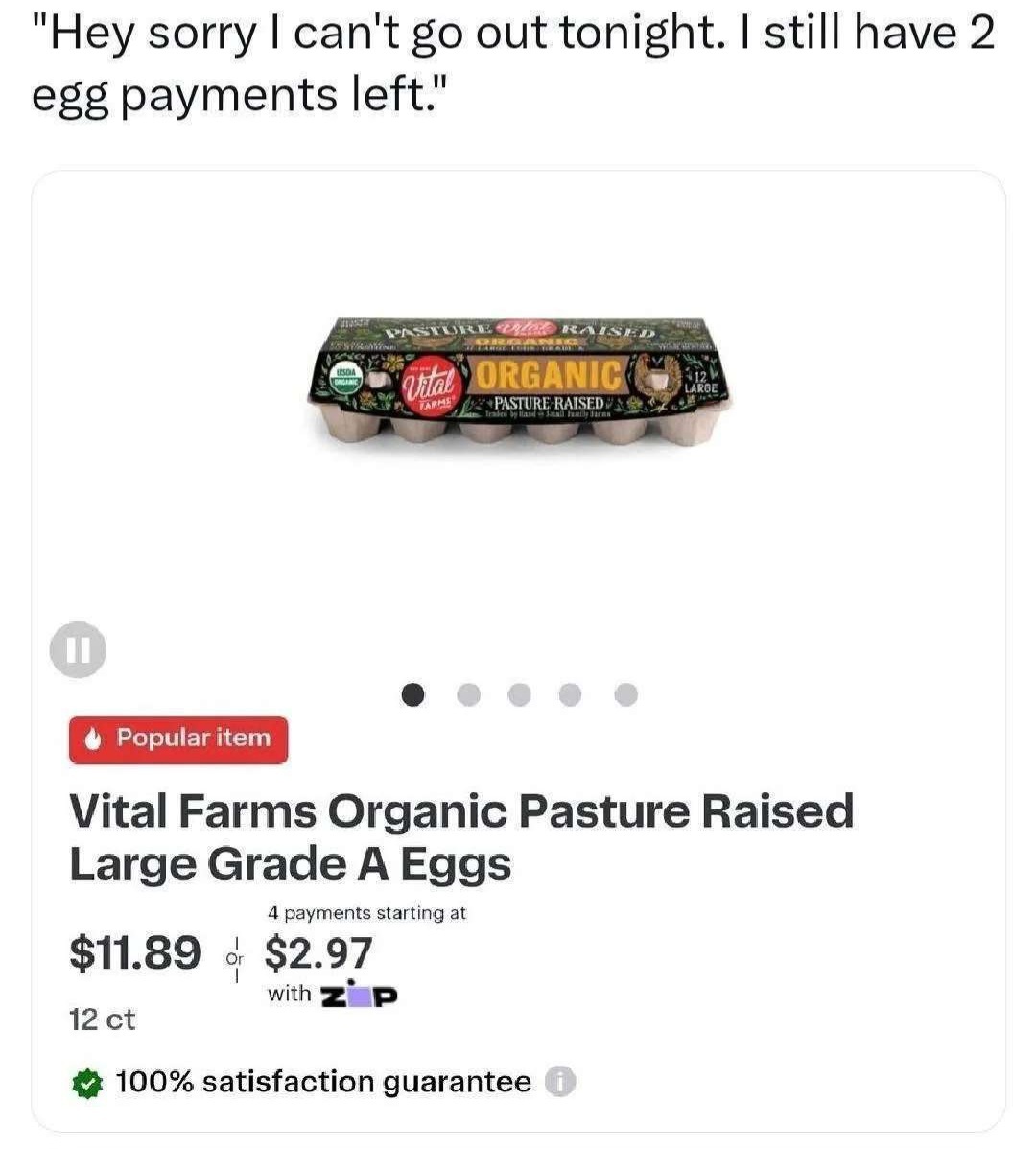Show the fourth carousel image dot
This screenshot has height=1149, width=1036.
click(571, 693)
